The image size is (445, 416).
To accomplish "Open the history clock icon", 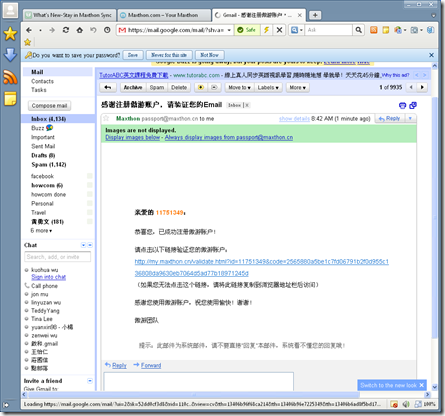I will coord(107,30).
